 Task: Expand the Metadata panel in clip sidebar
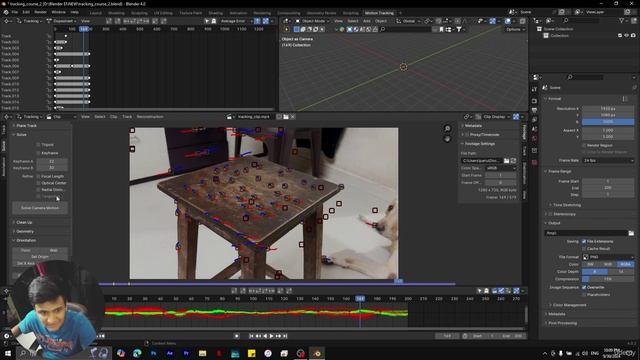point(472,126)
